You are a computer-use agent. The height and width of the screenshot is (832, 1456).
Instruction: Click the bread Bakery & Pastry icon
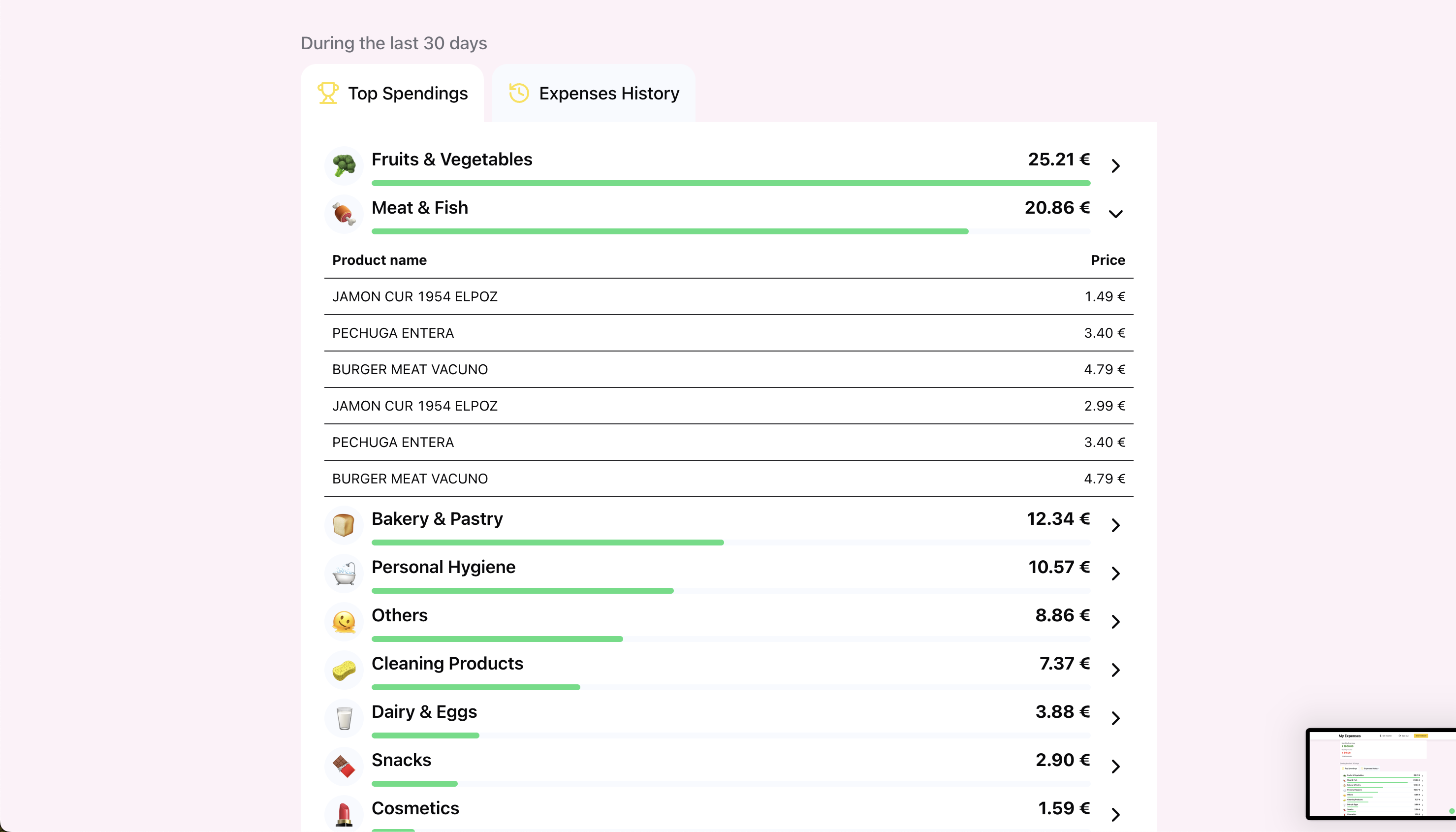pos(344,525)
